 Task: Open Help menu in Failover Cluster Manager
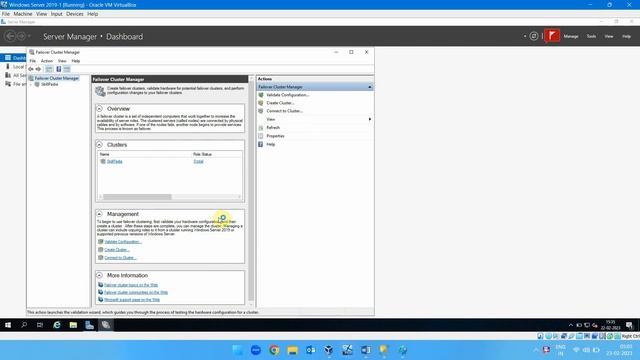pyautogui.click(x=76, y=61)
